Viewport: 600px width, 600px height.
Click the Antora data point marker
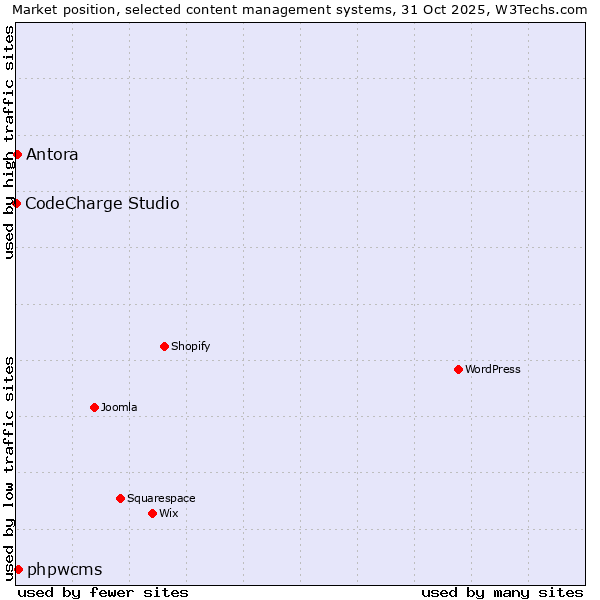tap(17, 154)
